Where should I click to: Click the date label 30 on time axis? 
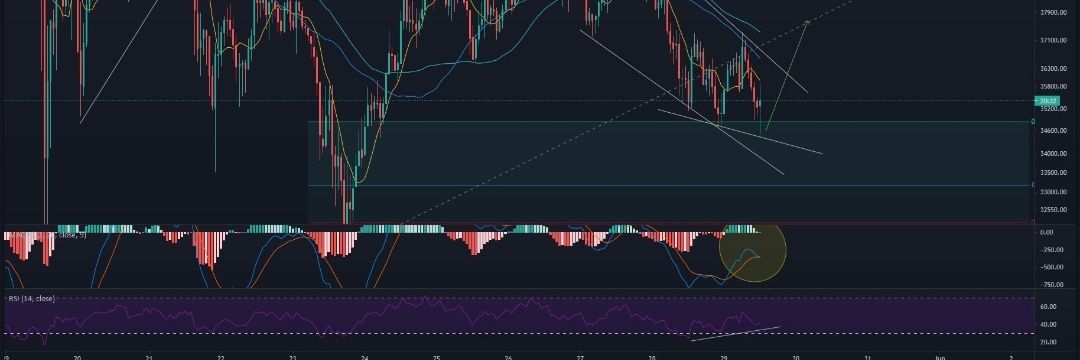pyautogui.click(x=796, y=357)
